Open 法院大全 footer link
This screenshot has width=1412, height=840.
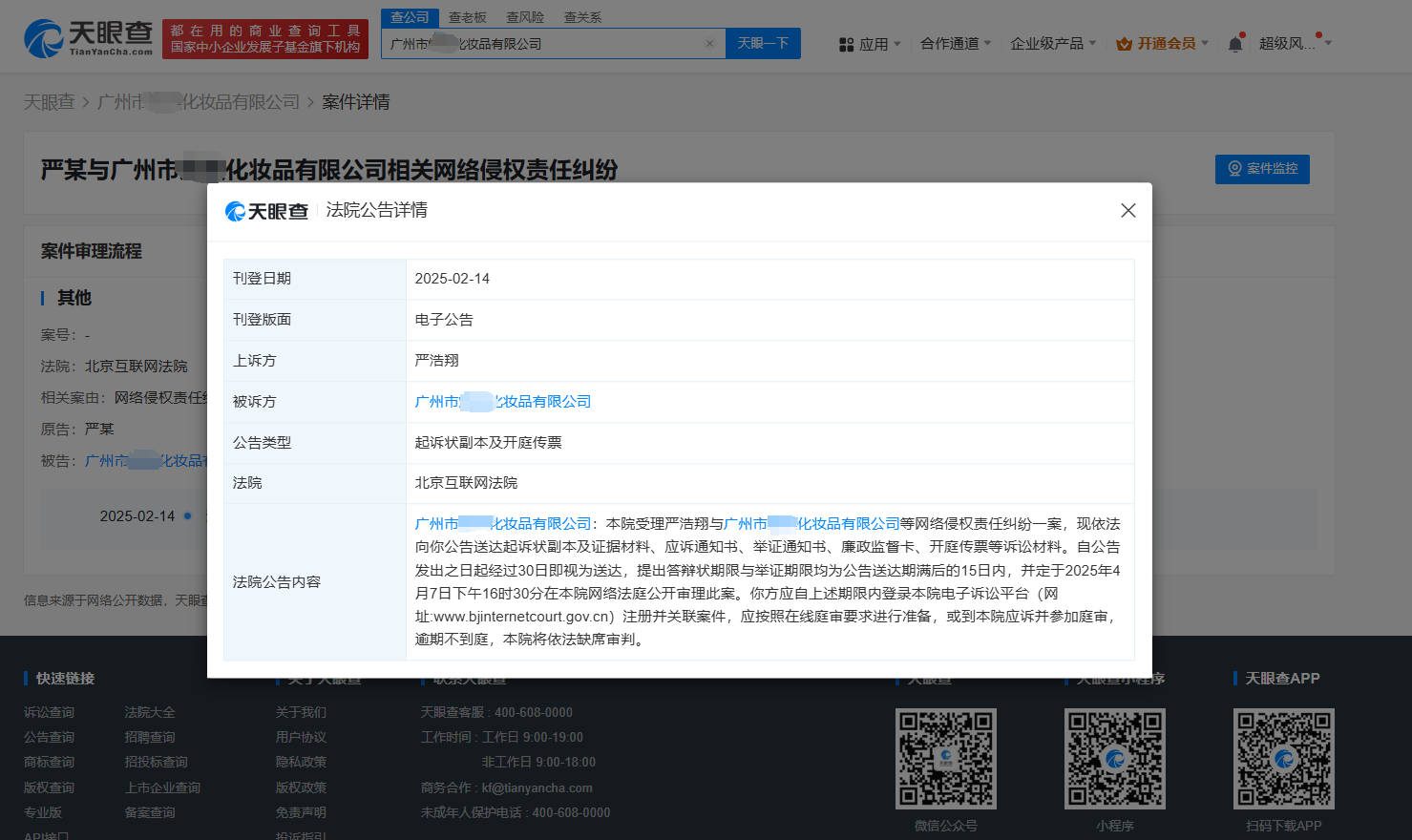(150, 712)
